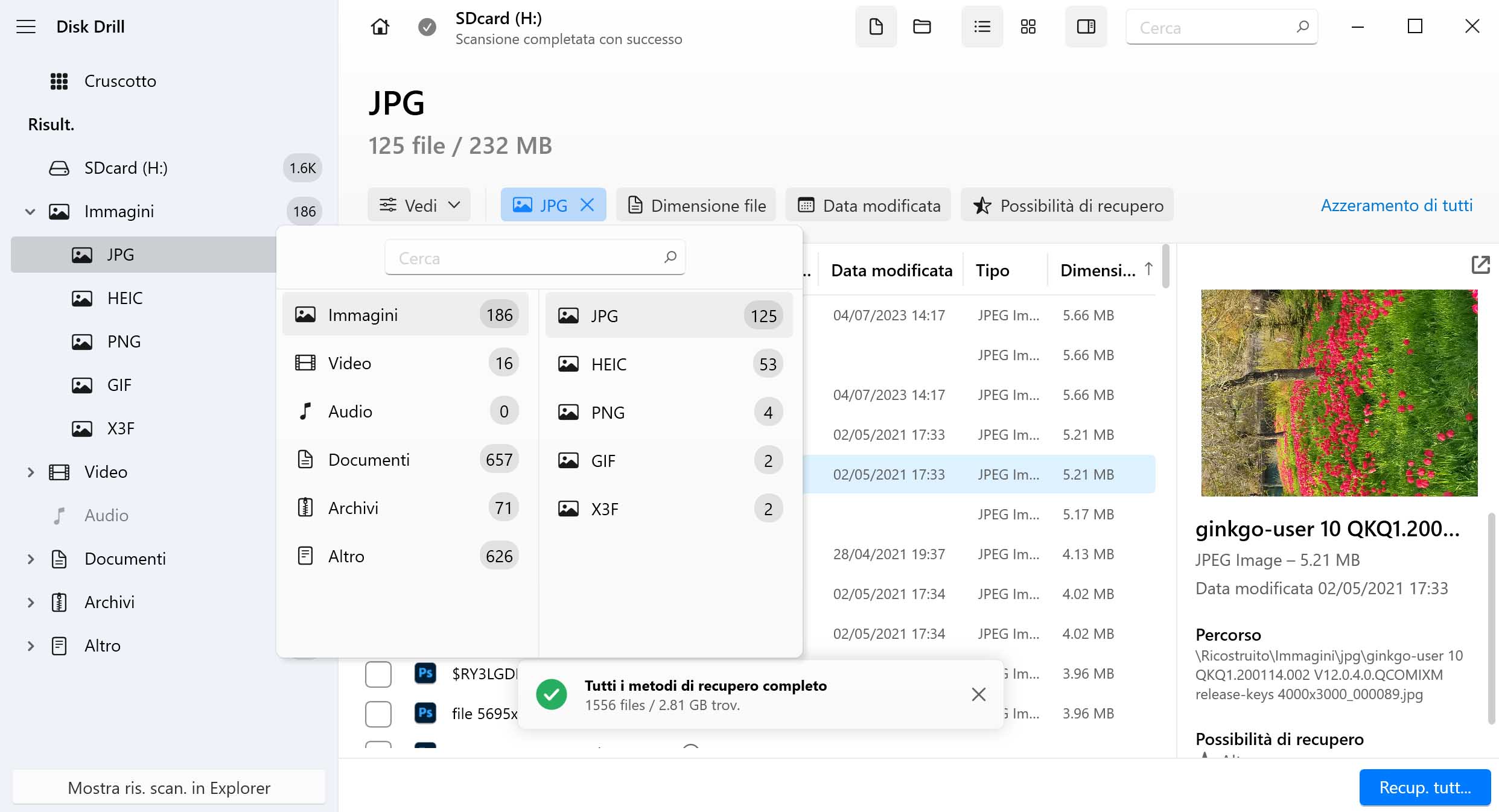
Task: Check the box for $RY3LGD file
Action: [x=378, y=674]
